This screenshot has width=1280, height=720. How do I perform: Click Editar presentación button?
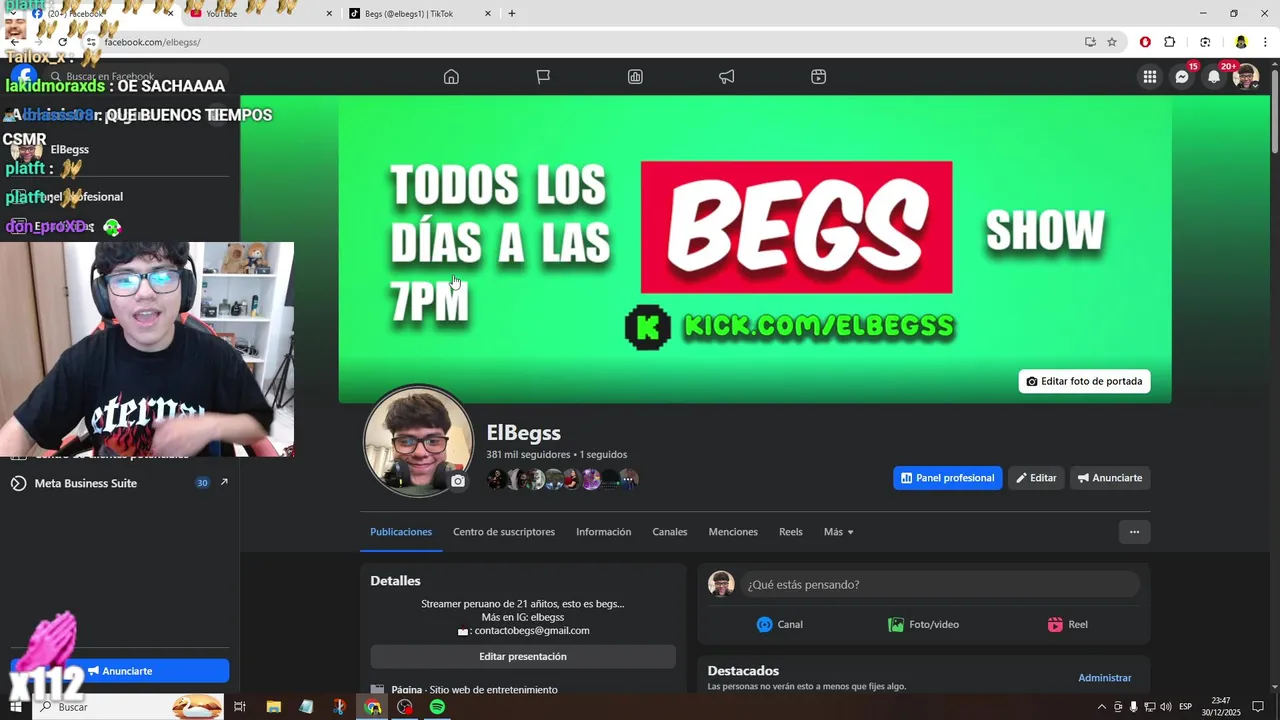pyautogui.click(x=523, y=656)
